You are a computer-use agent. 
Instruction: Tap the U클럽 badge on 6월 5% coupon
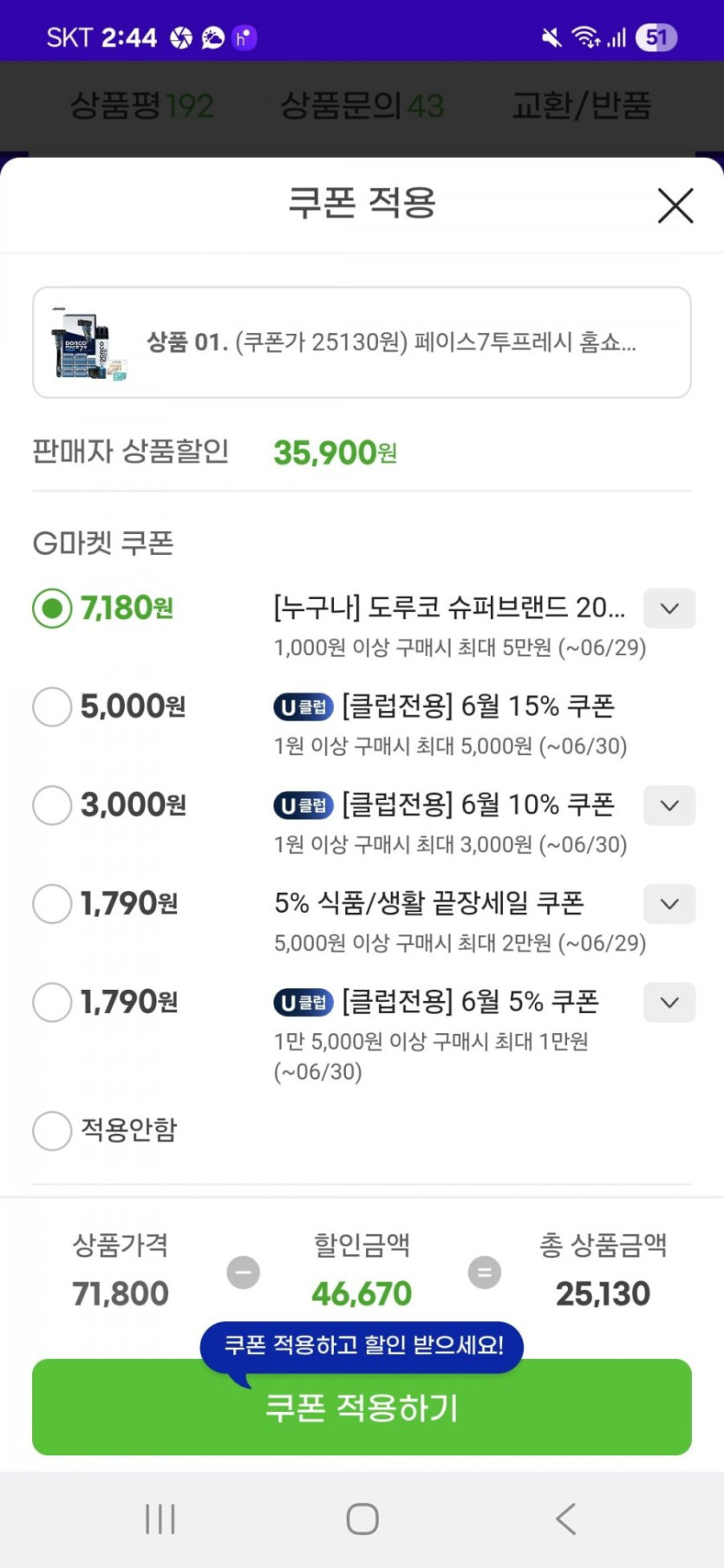point(303,1002)
